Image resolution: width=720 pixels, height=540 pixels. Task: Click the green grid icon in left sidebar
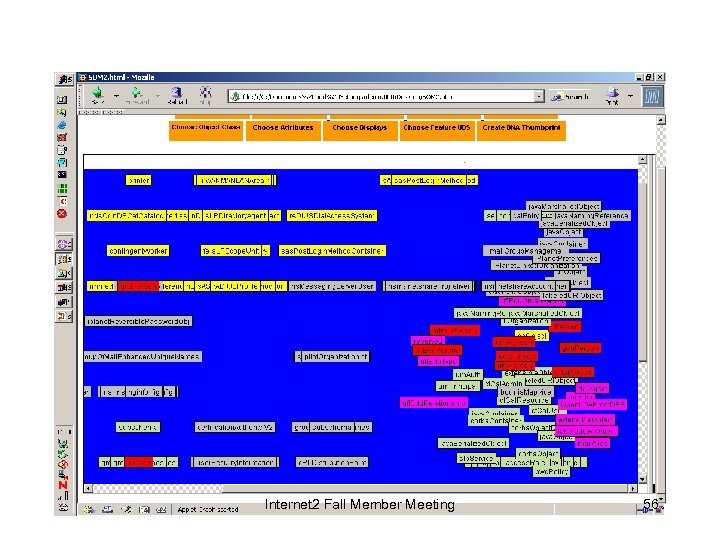click(62, 188)
